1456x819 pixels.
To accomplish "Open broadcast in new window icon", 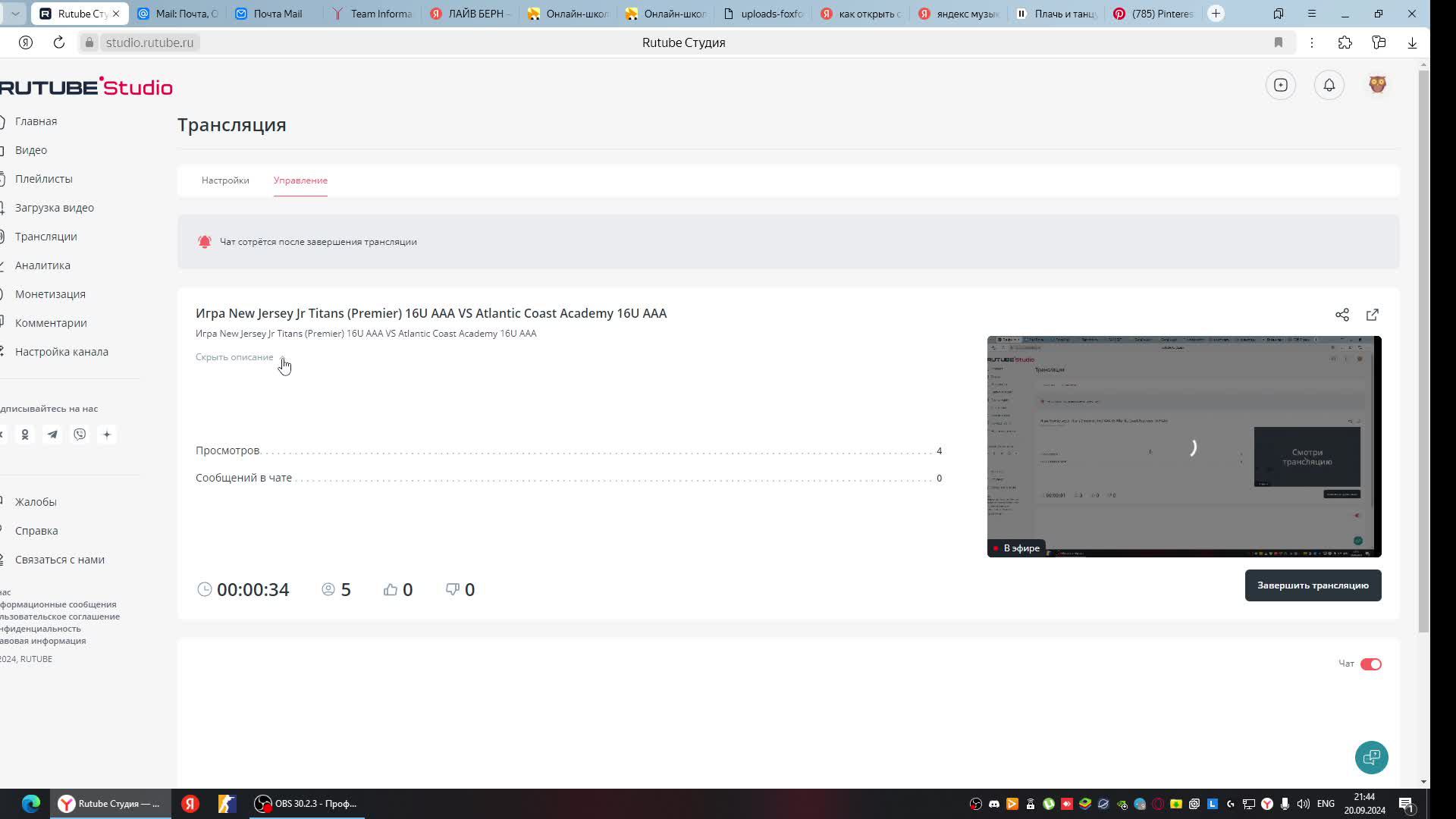I will point(1372,315).
